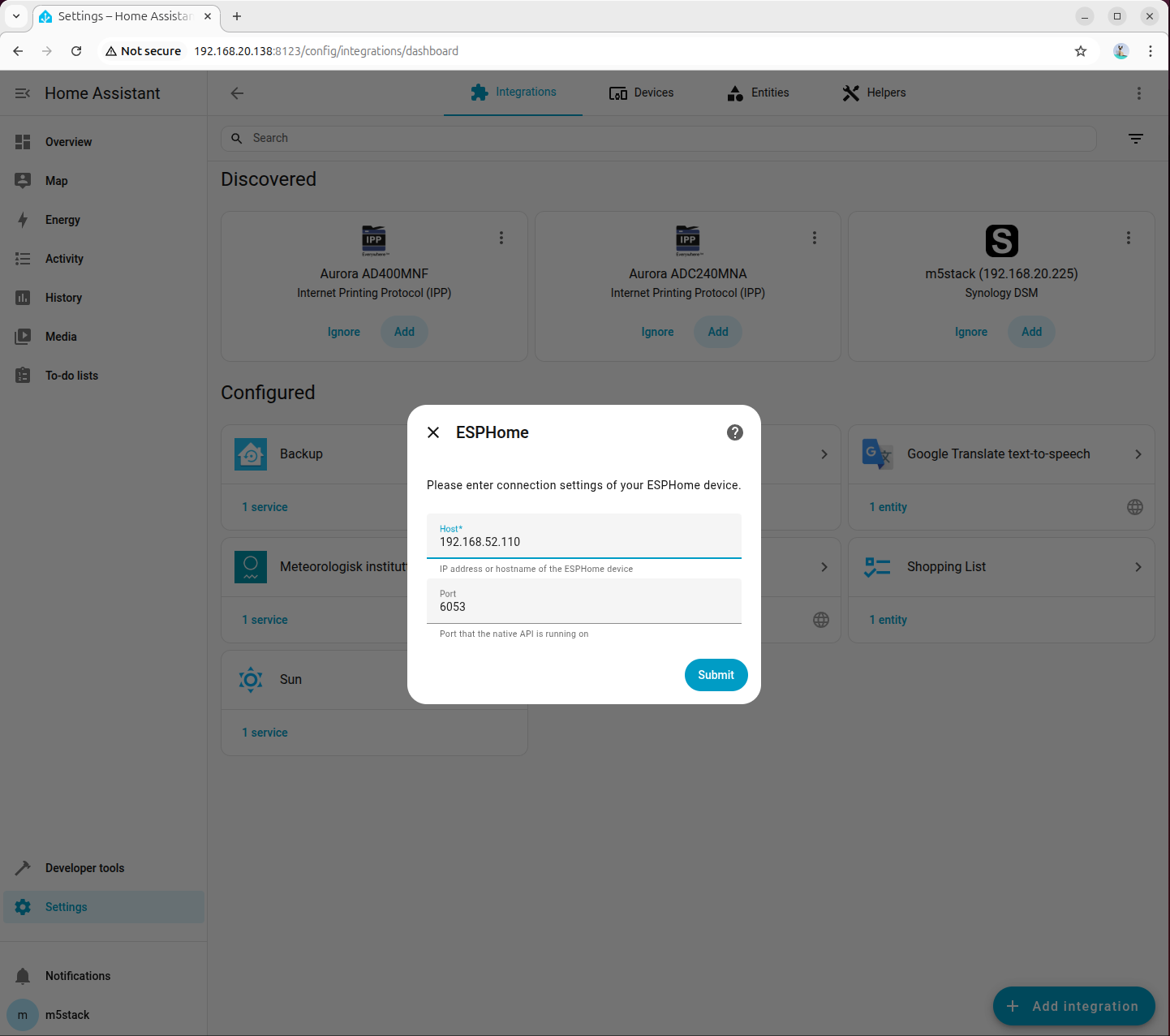Expand the Google Translate text-to-speech chevron
The width and height of the screenshot is (1170, 1036).
1138,454
